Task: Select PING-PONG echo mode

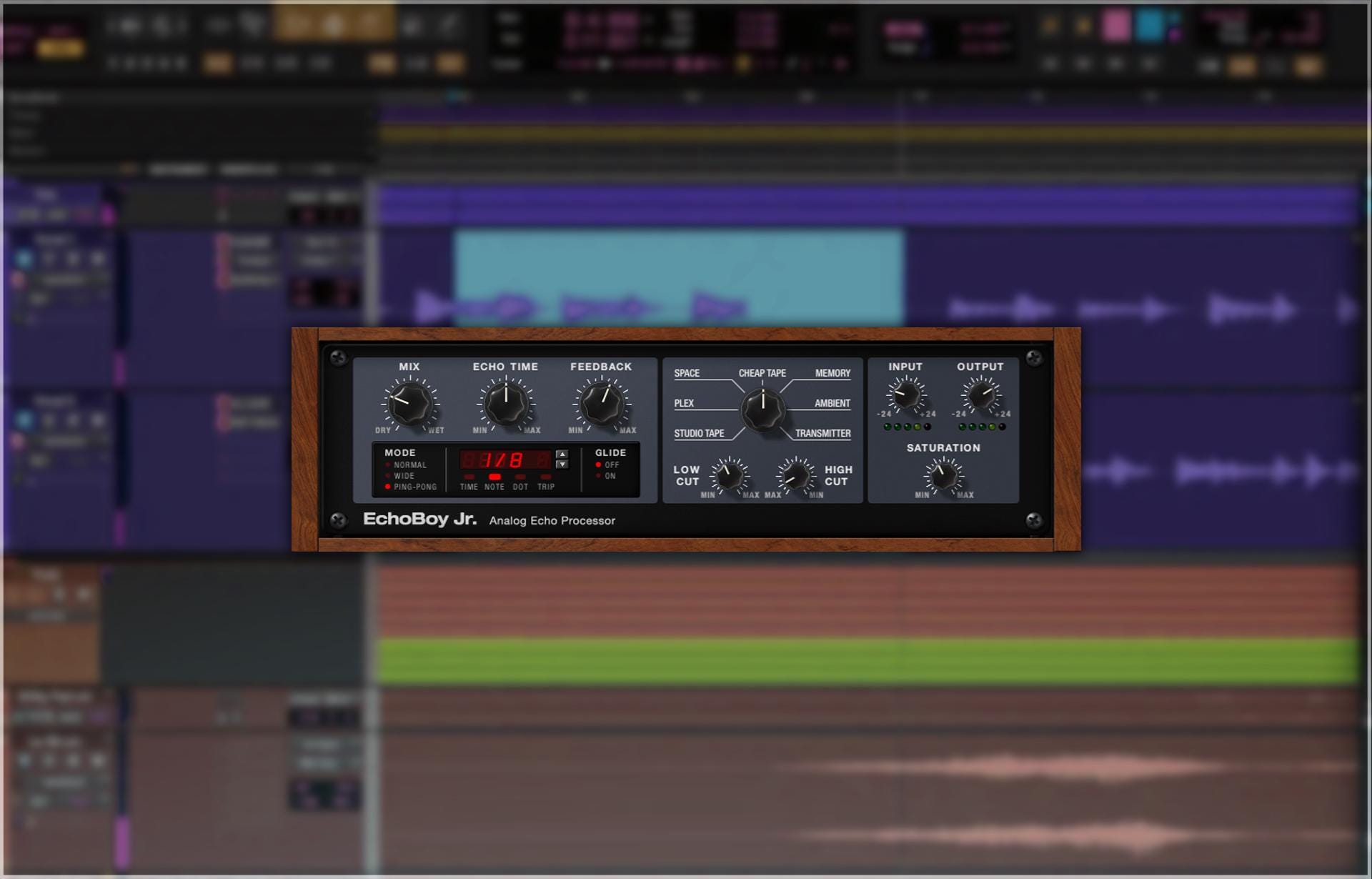Action: pyautogui.click(x=411, y=487)
